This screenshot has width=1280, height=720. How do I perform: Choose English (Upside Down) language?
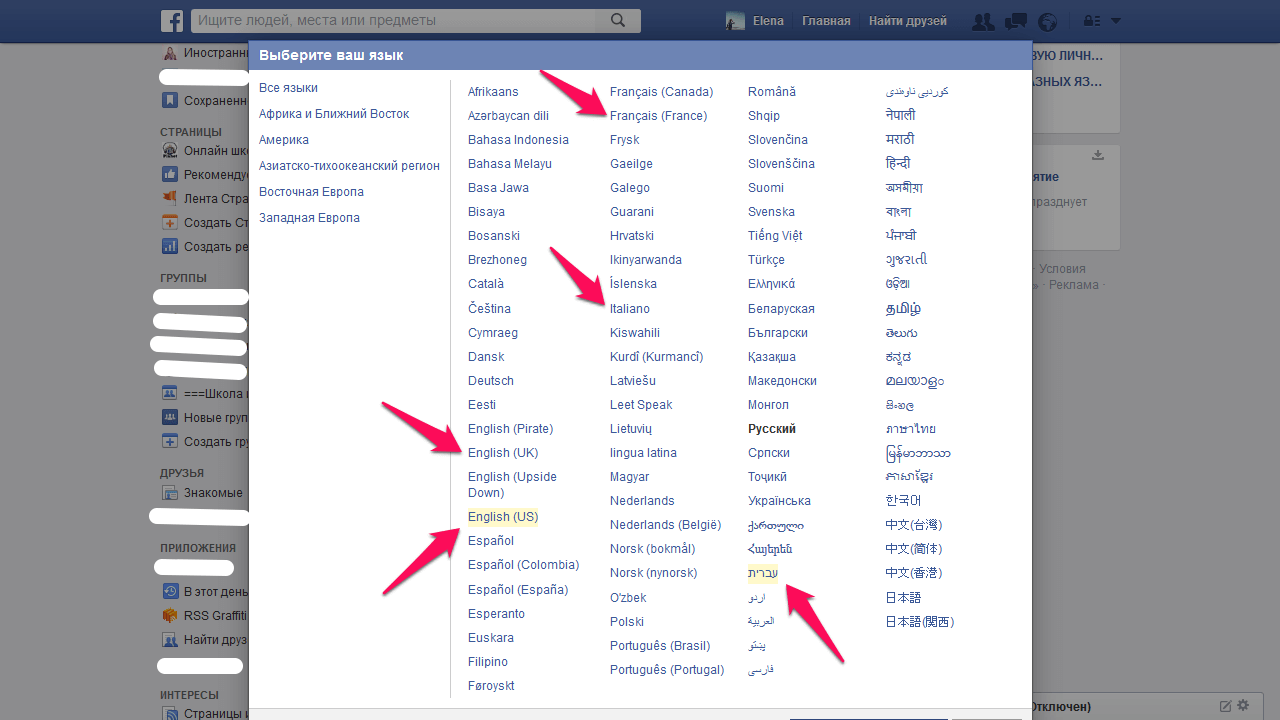coord(512,485)
